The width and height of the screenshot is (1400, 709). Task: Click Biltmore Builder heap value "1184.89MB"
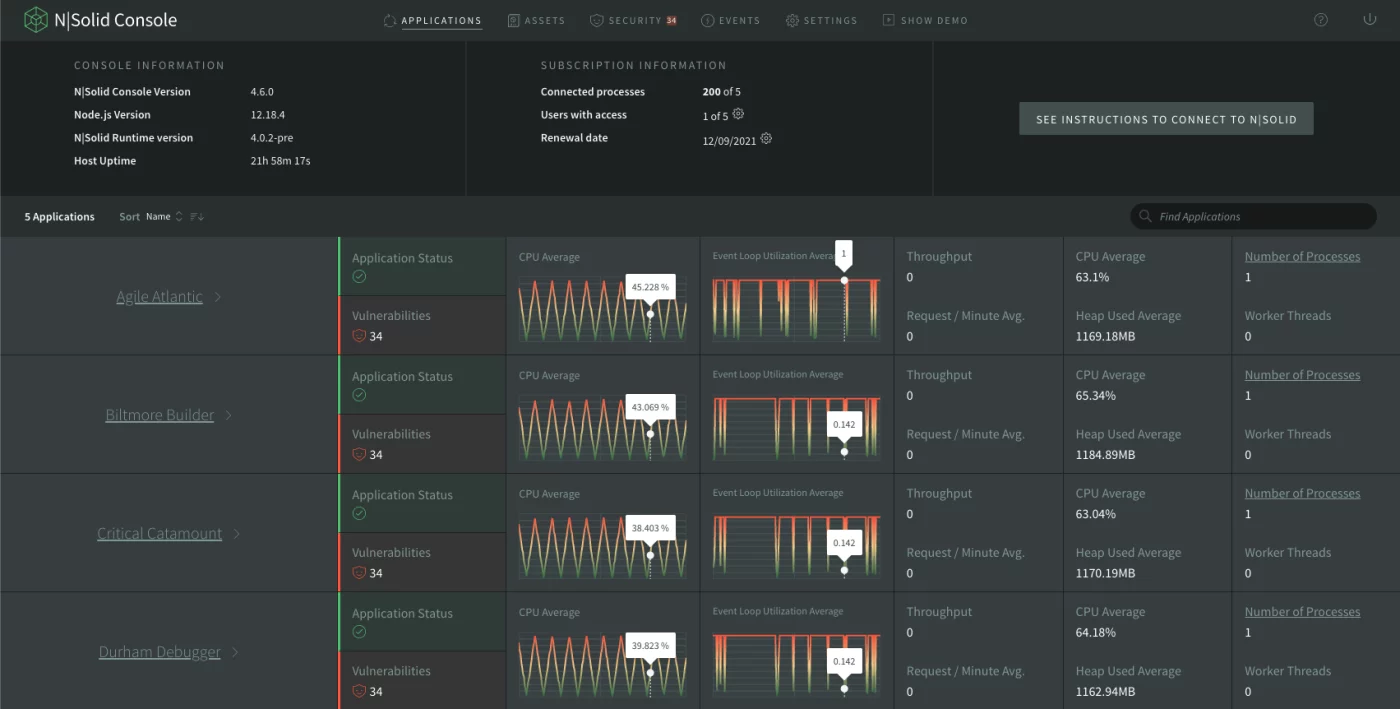point(1106,455)
